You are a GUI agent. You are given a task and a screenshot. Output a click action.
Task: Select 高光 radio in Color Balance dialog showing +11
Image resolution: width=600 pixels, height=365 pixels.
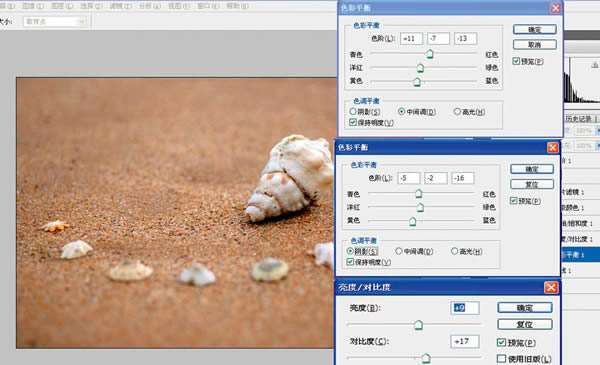pos(457,111)
